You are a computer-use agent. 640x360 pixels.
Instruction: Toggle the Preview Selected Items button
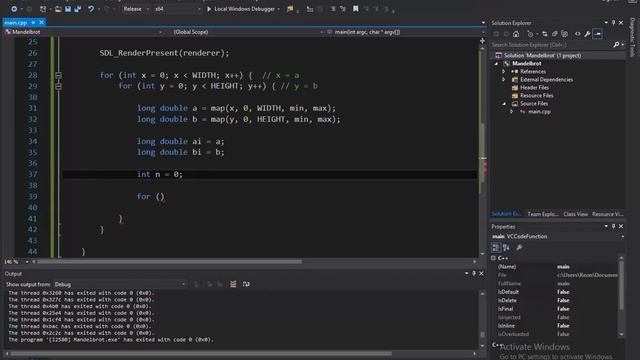(x=598, y=34)
